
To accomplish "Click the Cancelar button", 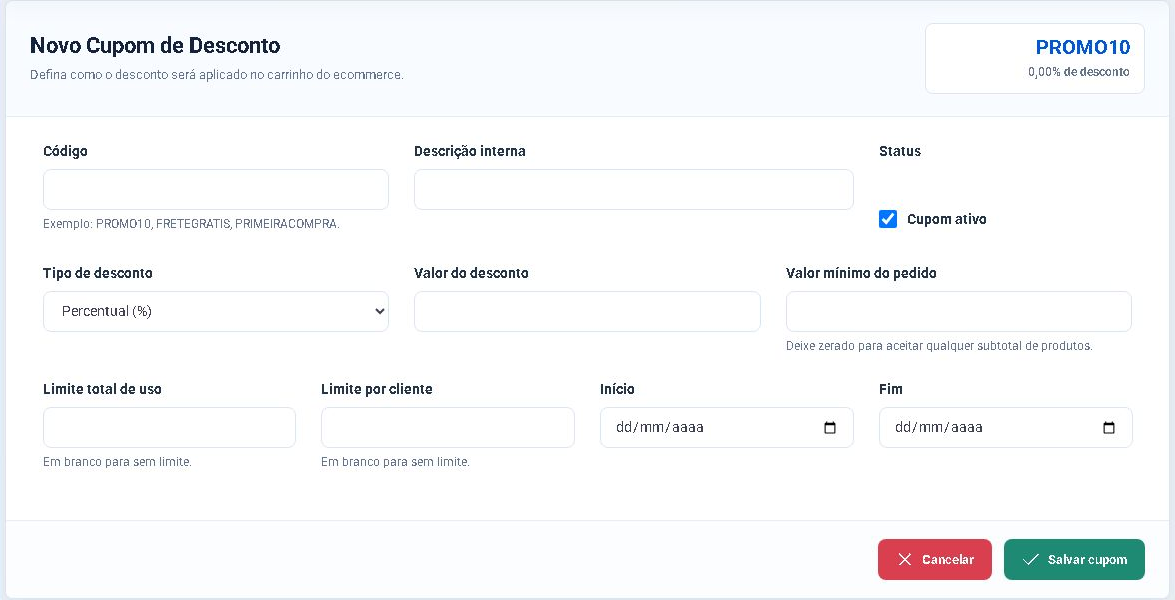I will click(x=934, y=560).
